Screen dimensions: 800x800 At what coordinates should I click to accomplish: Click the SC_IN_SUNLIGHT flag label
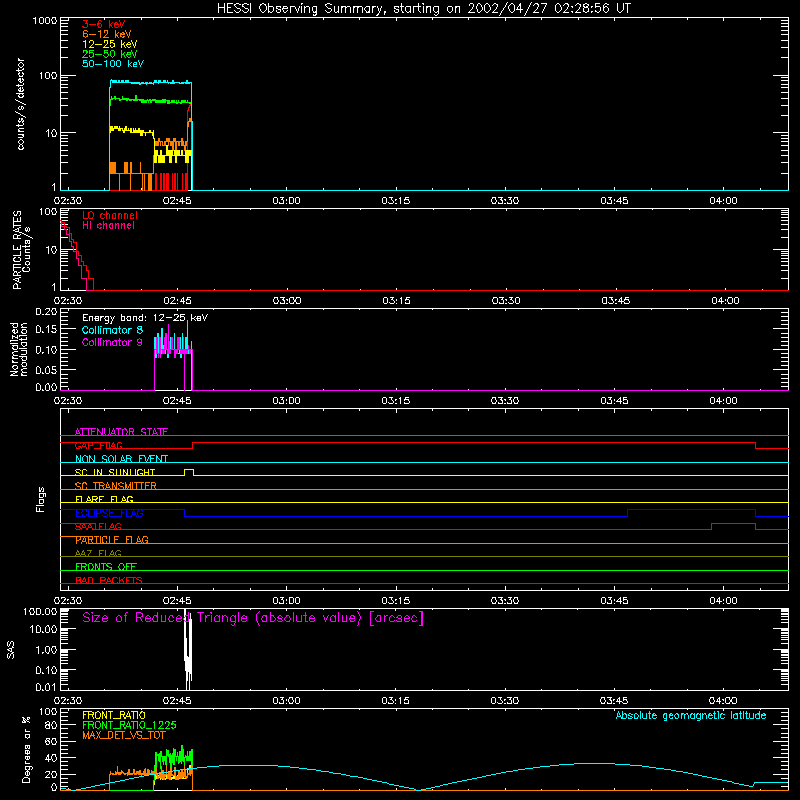pos(115,472)
